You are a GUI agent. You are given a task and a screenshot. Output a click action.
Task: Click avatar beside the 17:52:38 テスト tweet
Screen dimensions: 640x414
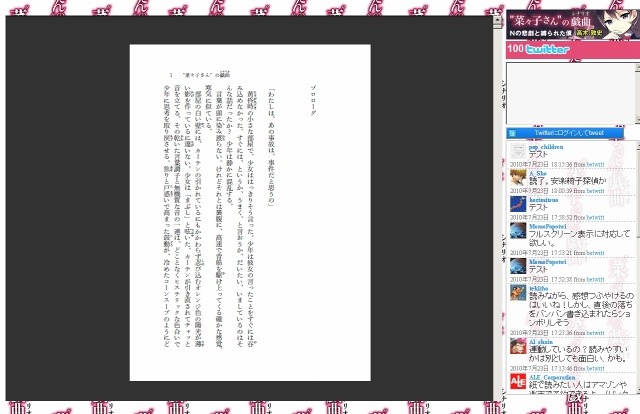518,266
